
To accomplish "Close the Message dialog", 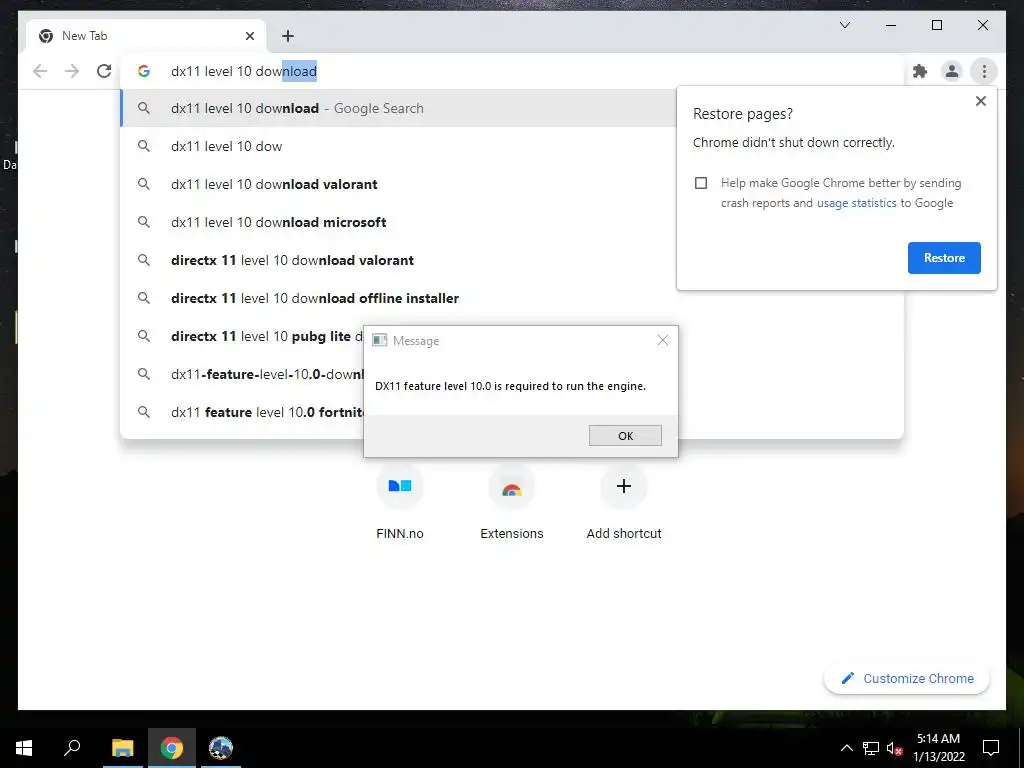I will tap(663, 340).
